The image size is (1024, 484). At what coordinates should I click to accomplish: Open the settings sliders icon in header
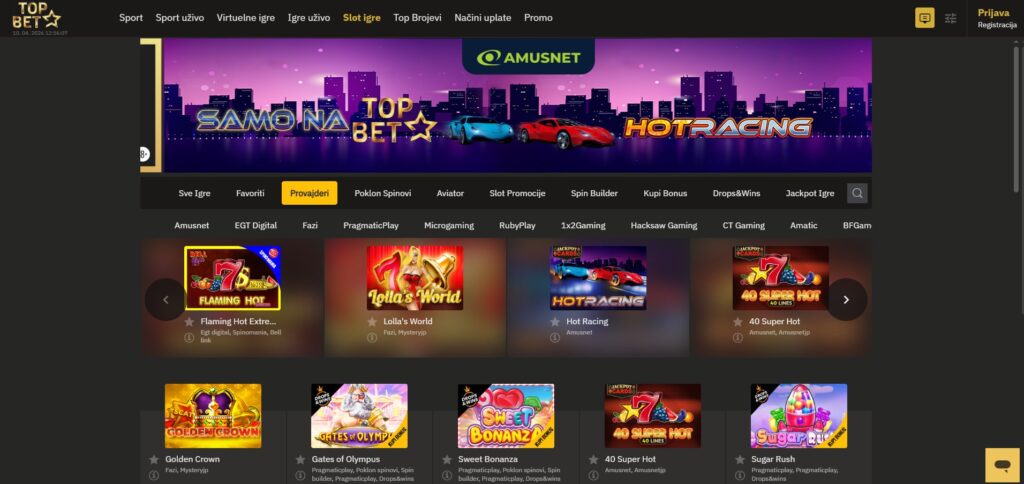[951, 18]
